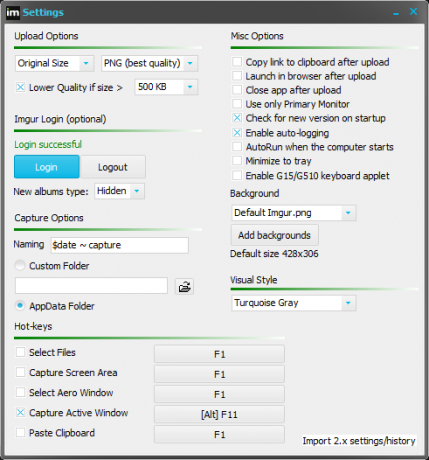Open the Turquoise Gray visual style dropdown
The height and width of the screenshot is (460, 429).
coord(294,303)
